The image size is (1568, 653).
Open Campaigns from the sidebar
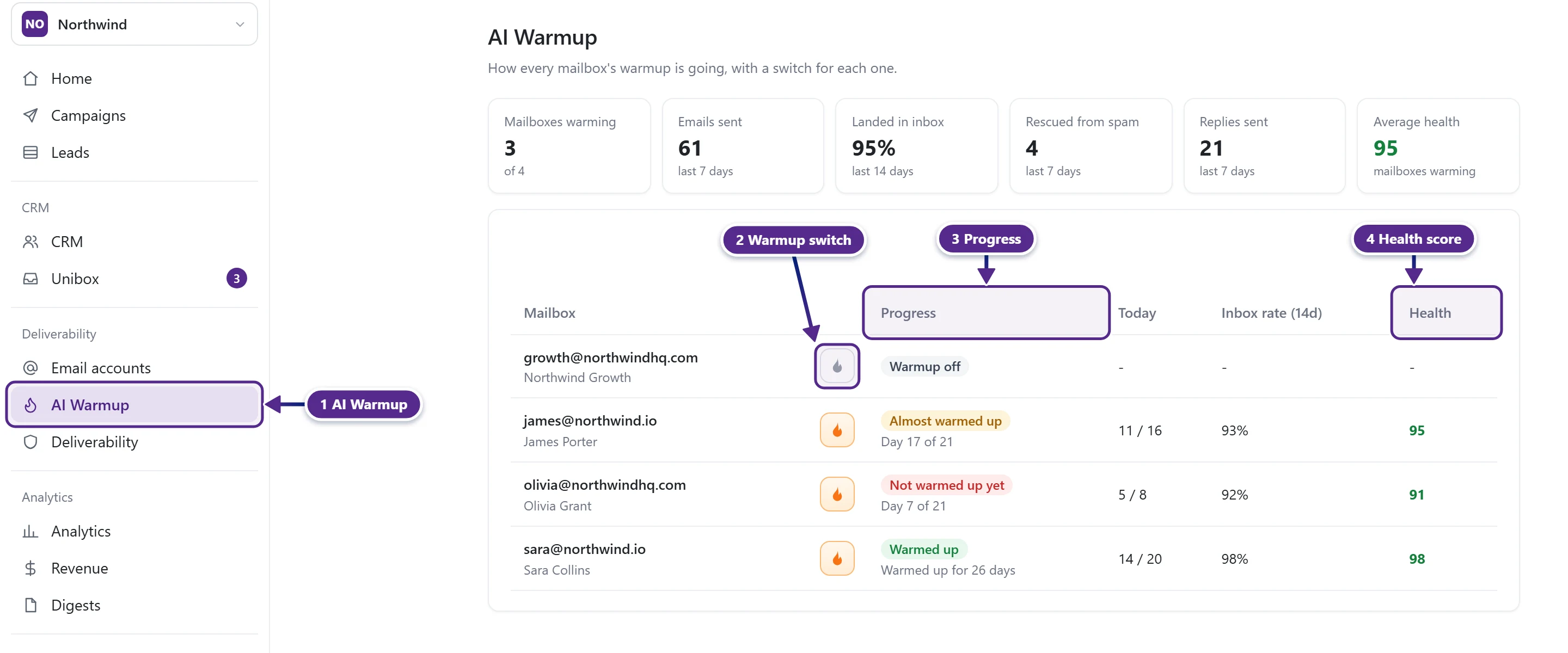coord(134,115)
